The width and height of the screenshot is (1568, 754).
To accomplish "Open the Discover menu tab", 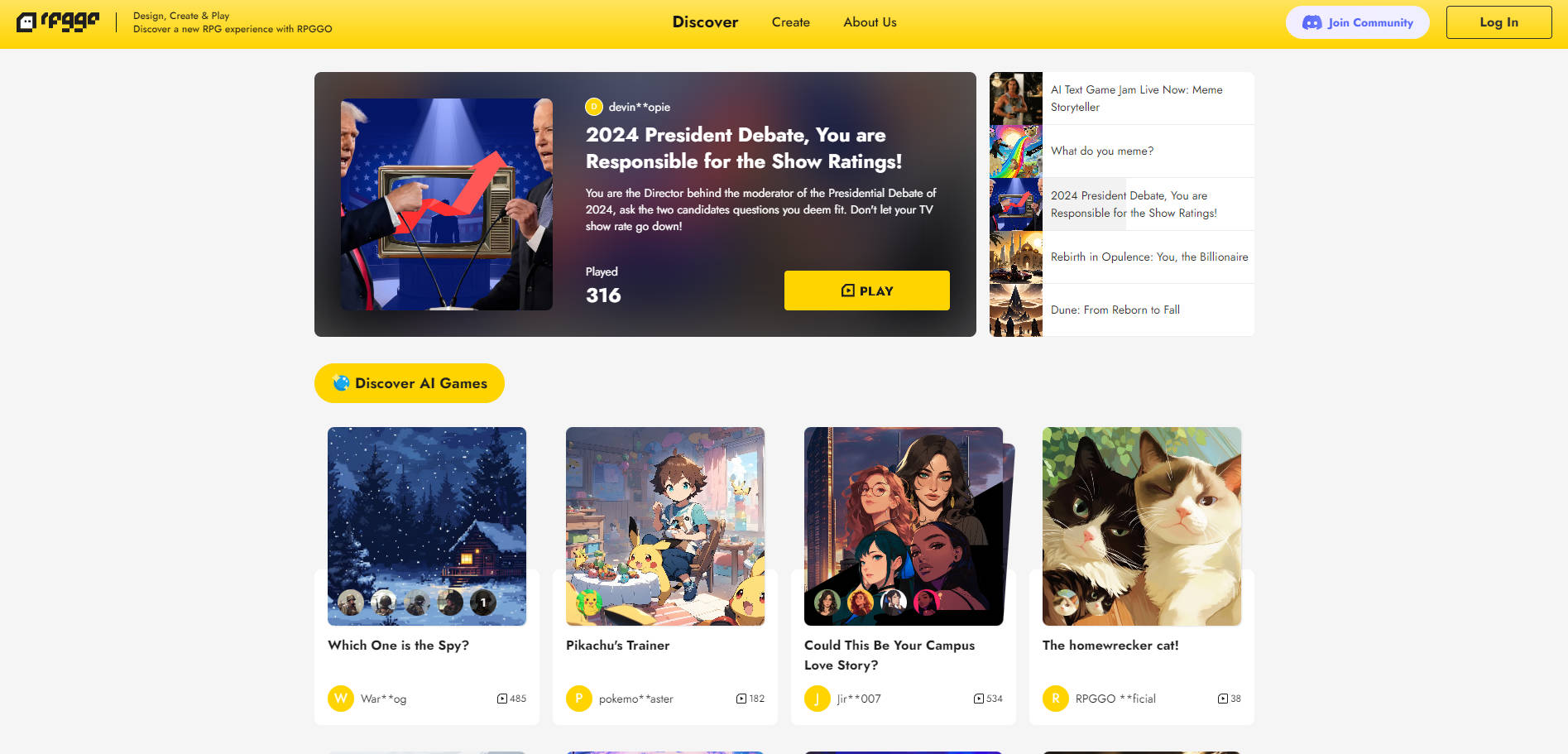I will (705, 22).
